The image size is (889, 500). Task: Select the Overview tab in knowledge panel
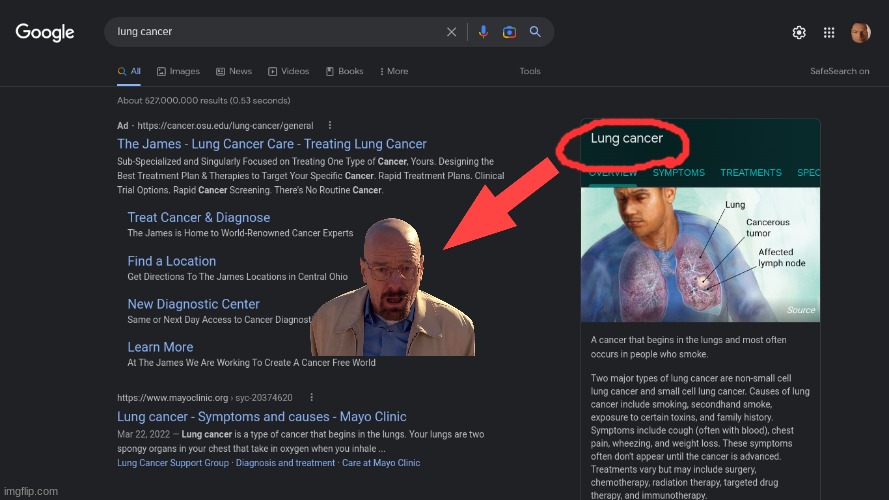612,173
